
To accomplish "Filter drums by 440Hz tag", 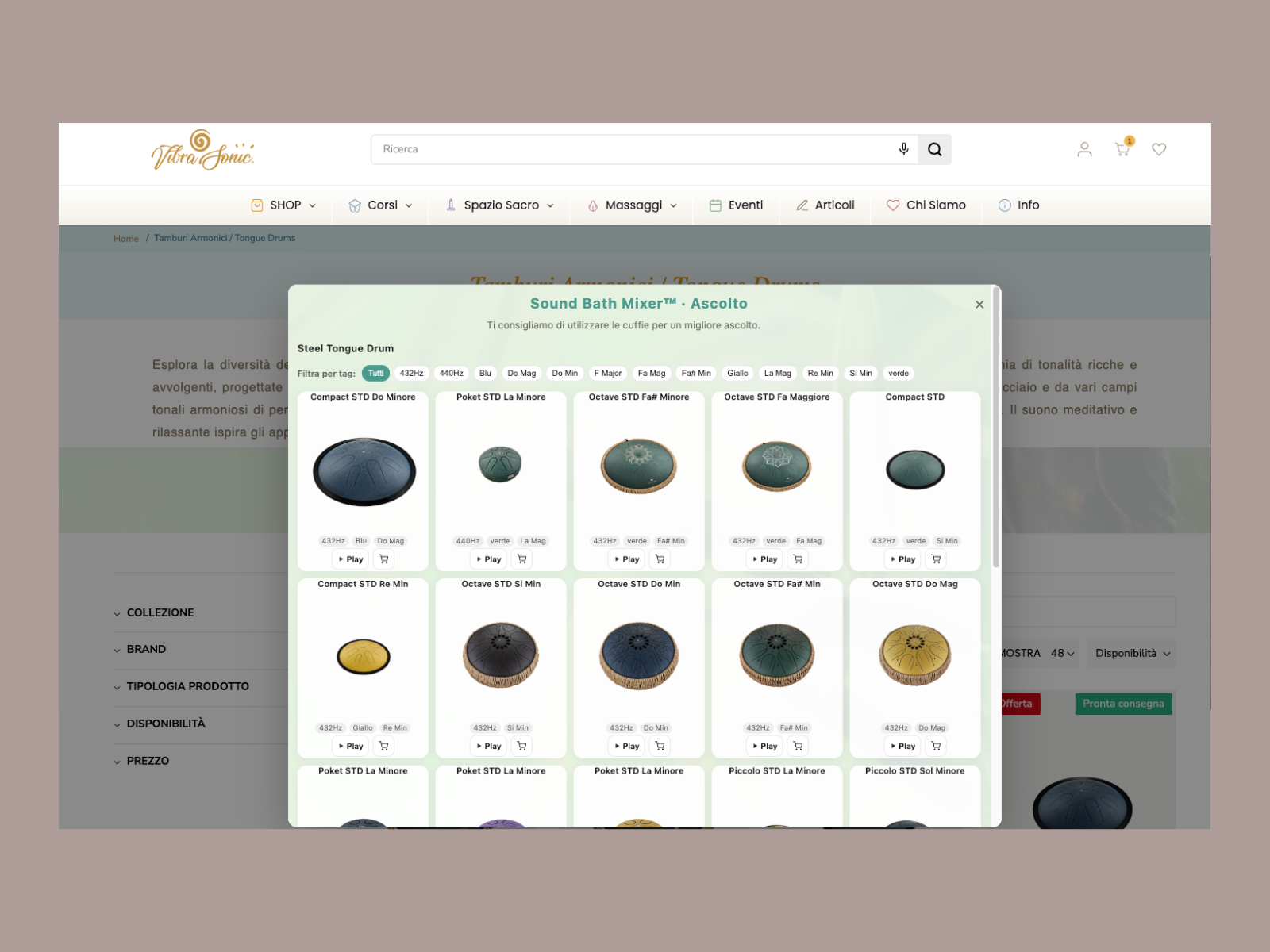I will click(451, 373).
